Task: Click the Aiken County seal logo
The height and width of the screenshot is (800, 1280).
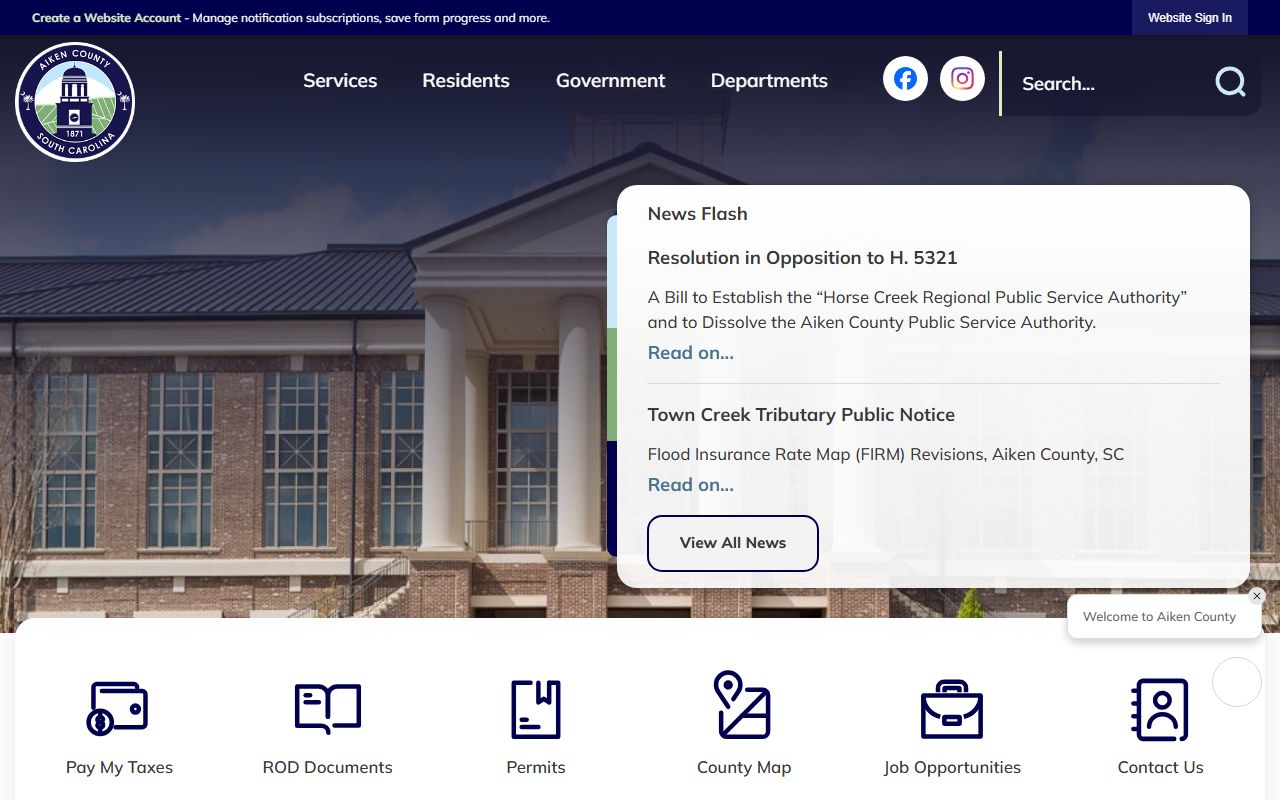Action: click(75, 102)
